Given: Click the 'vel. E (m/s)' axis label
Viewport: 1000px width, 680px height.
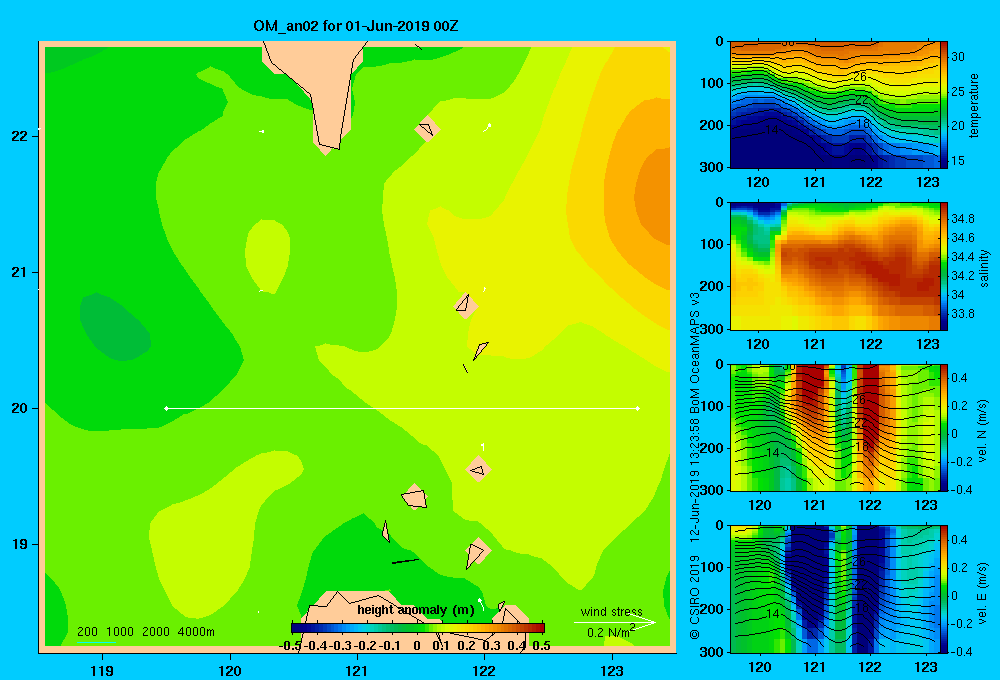Looking at the screenshot, I should (982, 593).
